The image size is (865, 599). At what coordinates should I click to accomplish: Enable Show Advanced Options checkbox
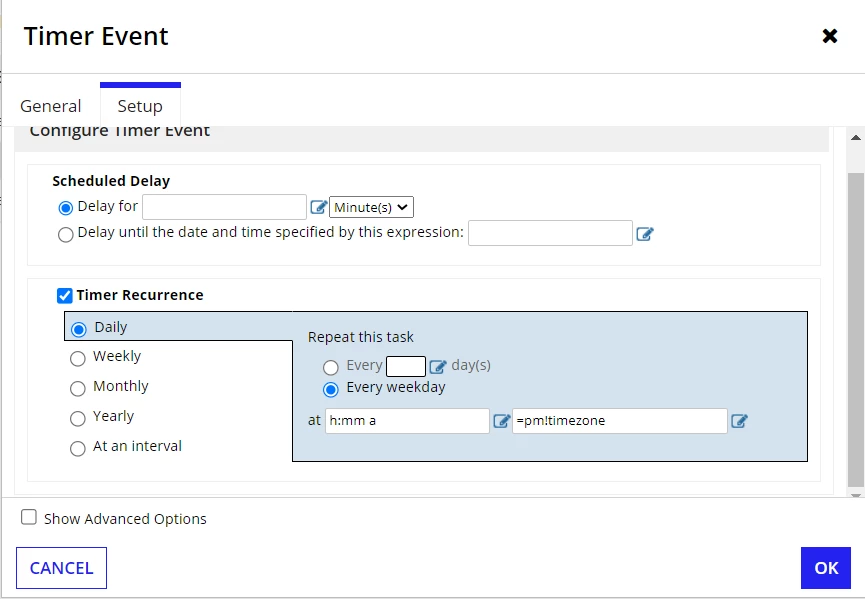click(29, 517)
